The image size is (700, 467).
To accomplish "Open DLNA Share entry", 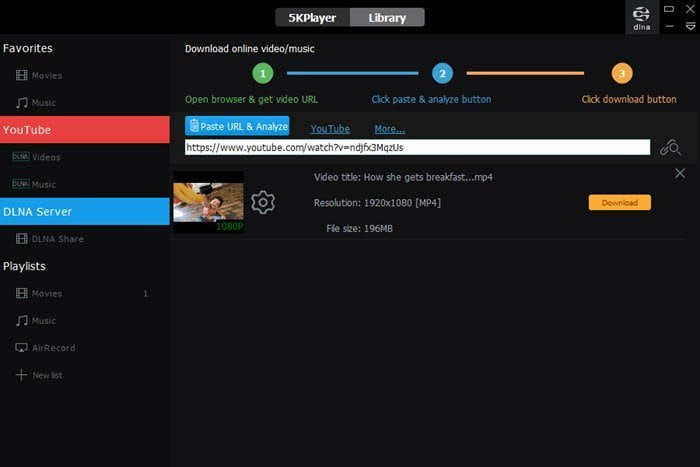I will coord(58,239).
